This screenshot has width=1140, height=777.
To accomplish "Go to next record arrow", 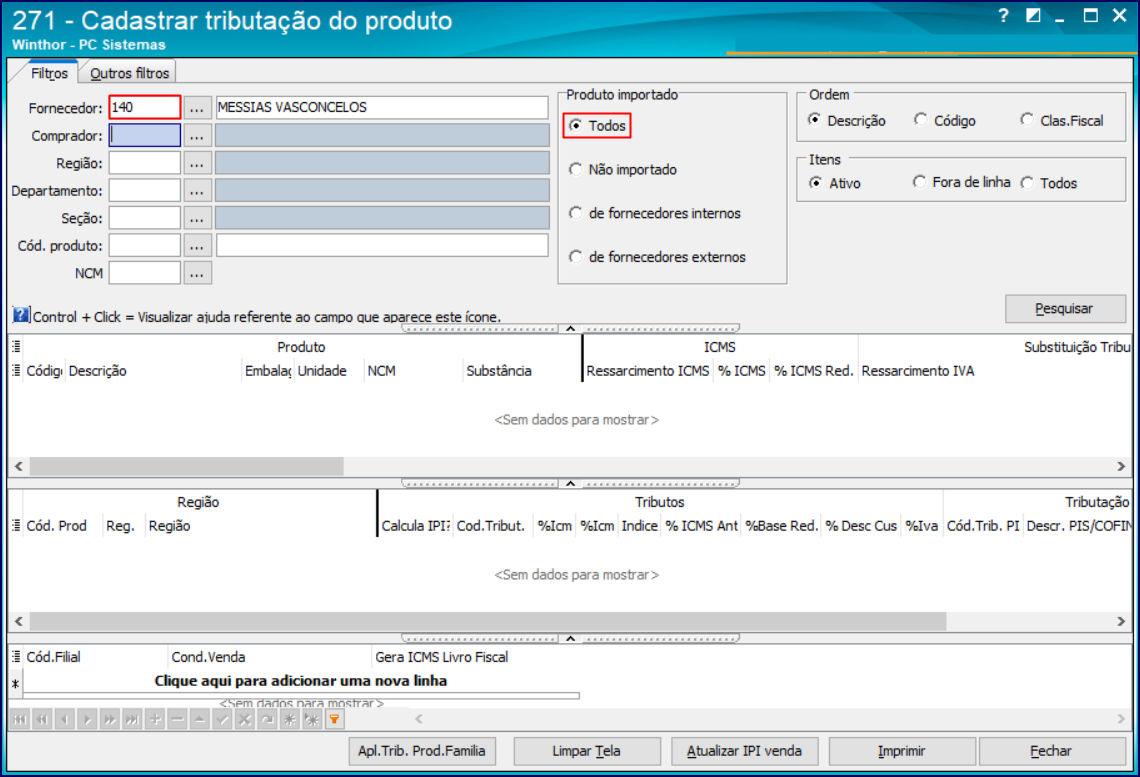I will click(87, 720).
